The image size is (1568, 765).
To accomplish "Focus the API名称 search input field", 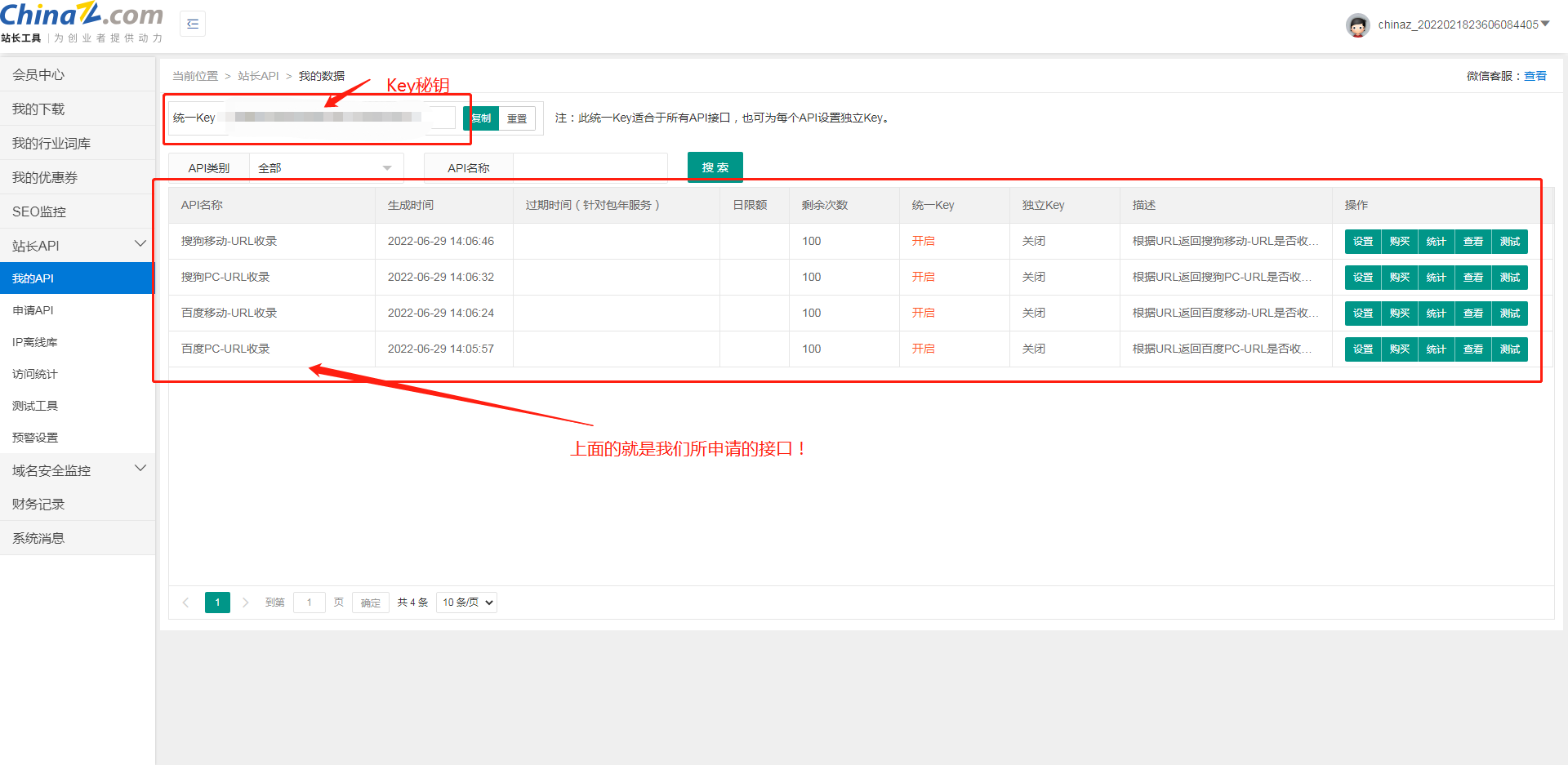I will 590,168.
